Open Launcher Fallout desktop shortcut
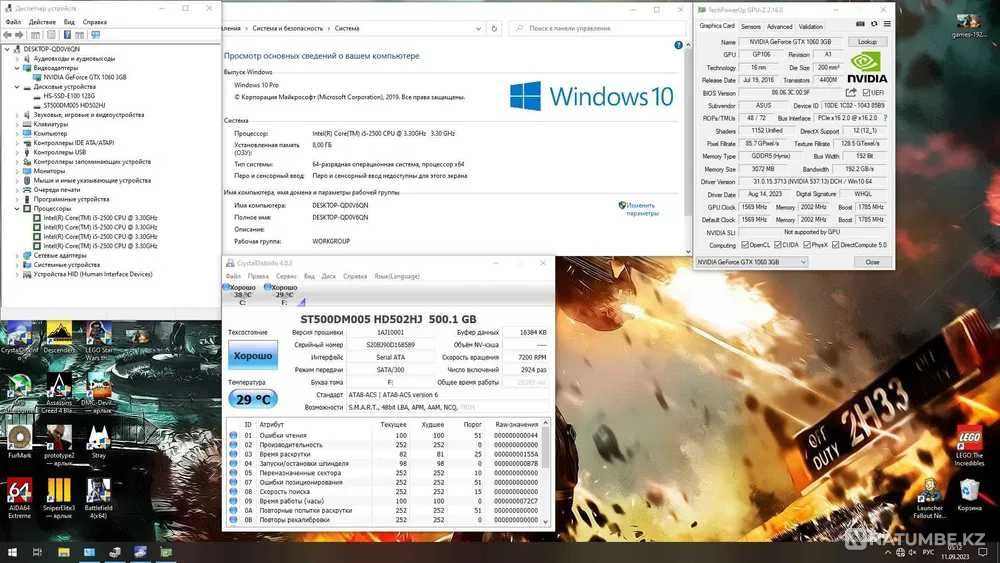1000x563 pixels. pyautogui.click(x=929, y=499)
